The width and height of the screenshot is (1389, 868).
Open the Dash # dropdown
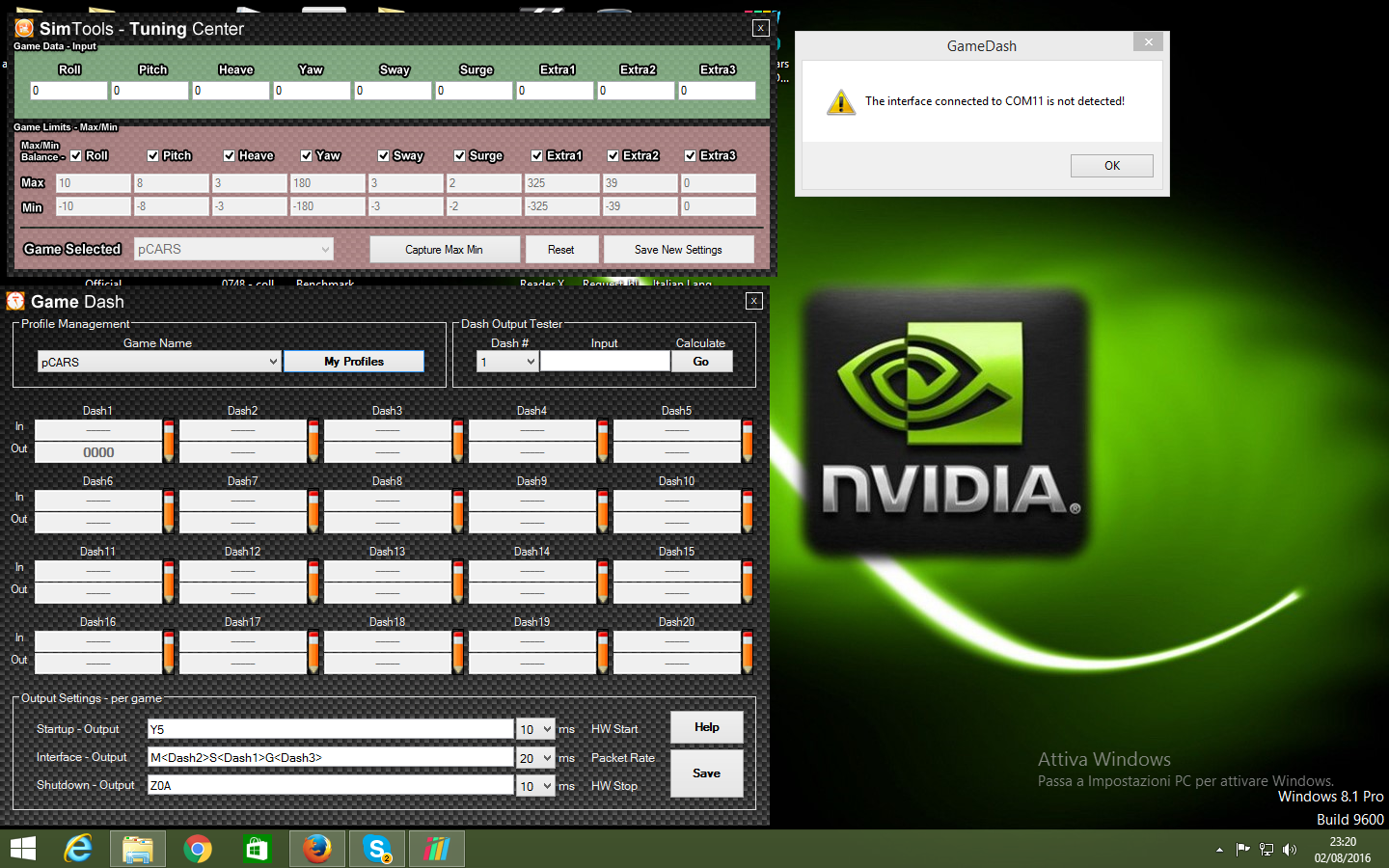[507, 362]
